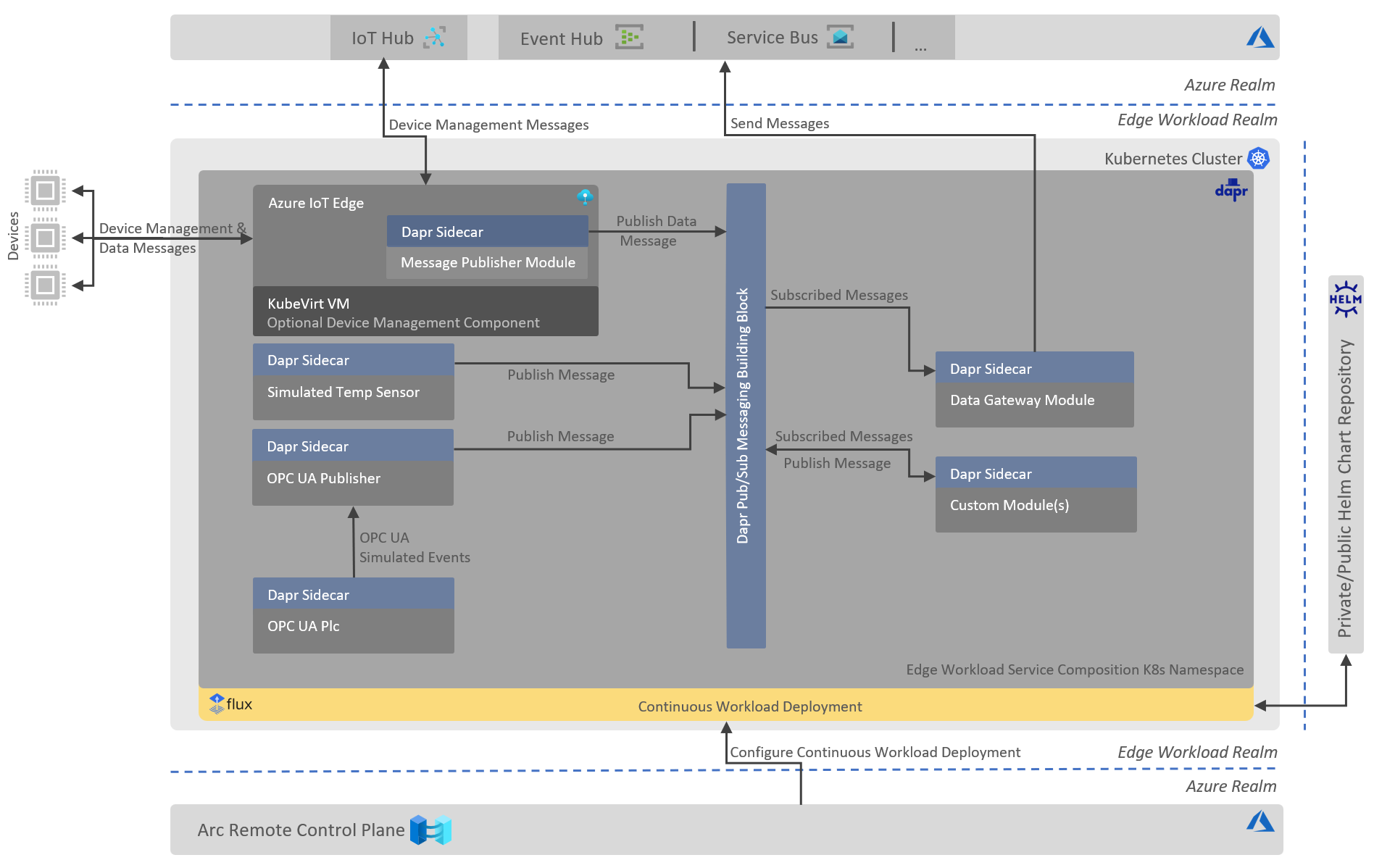Click the bottom Azure Realm label
Viewport: 1374px width, 868px height.
point(1231,786)
